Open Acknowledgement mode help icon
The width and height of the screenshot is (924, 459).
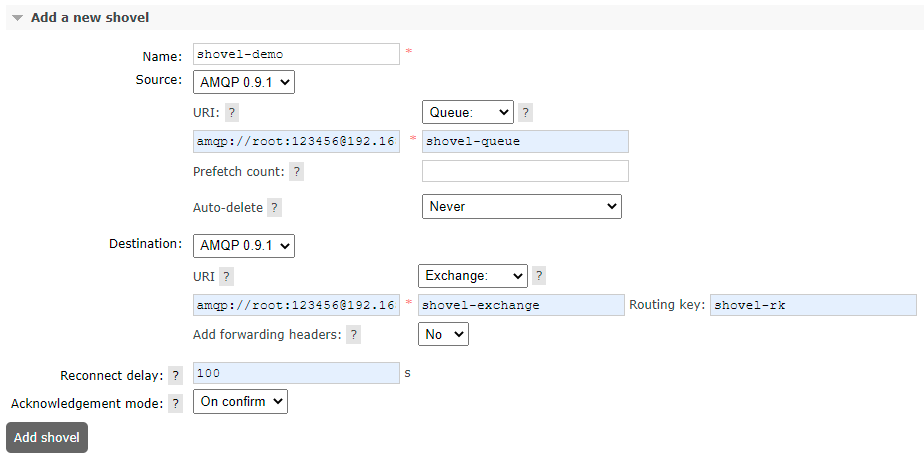[x=175, y=404]
